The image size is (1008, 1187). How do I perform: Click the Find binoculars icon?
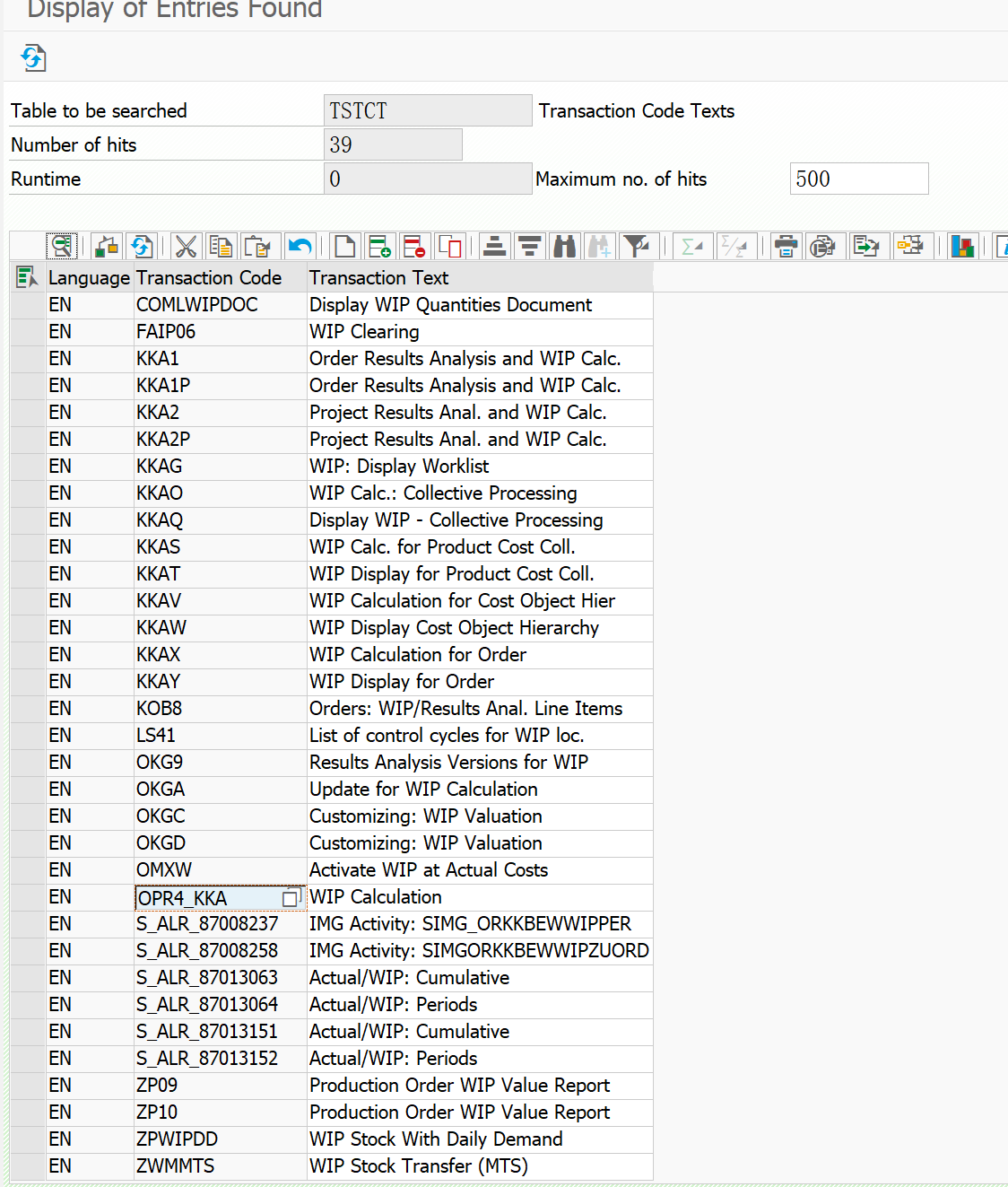coord(565,246)
